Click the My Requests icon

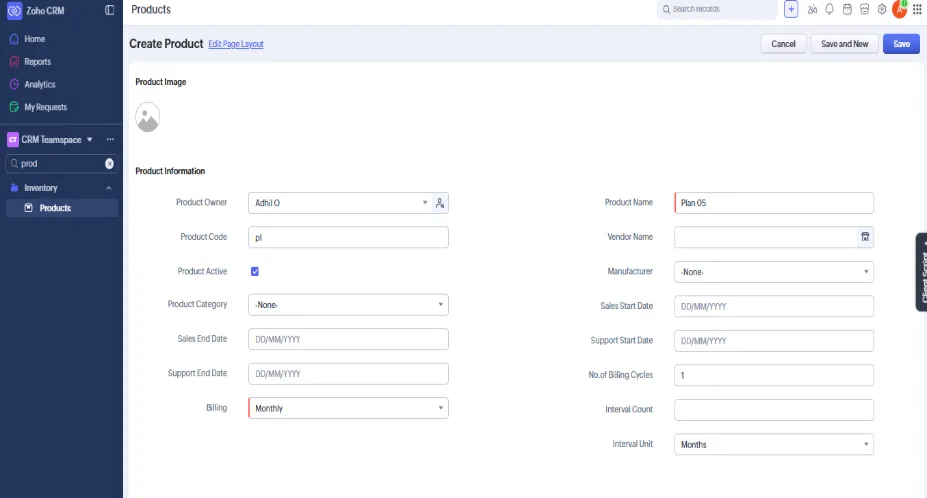coord(14,107)
